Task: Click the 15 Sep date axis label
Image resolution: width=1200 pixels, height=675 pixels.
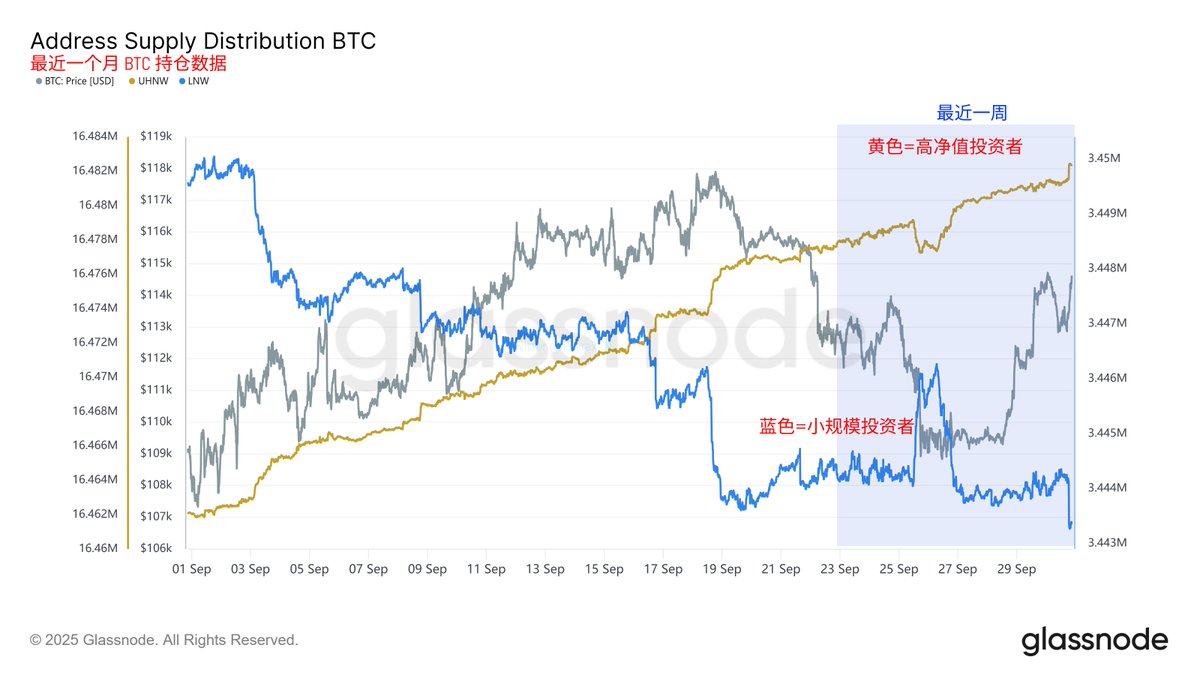Action: [x=604, y=569]
